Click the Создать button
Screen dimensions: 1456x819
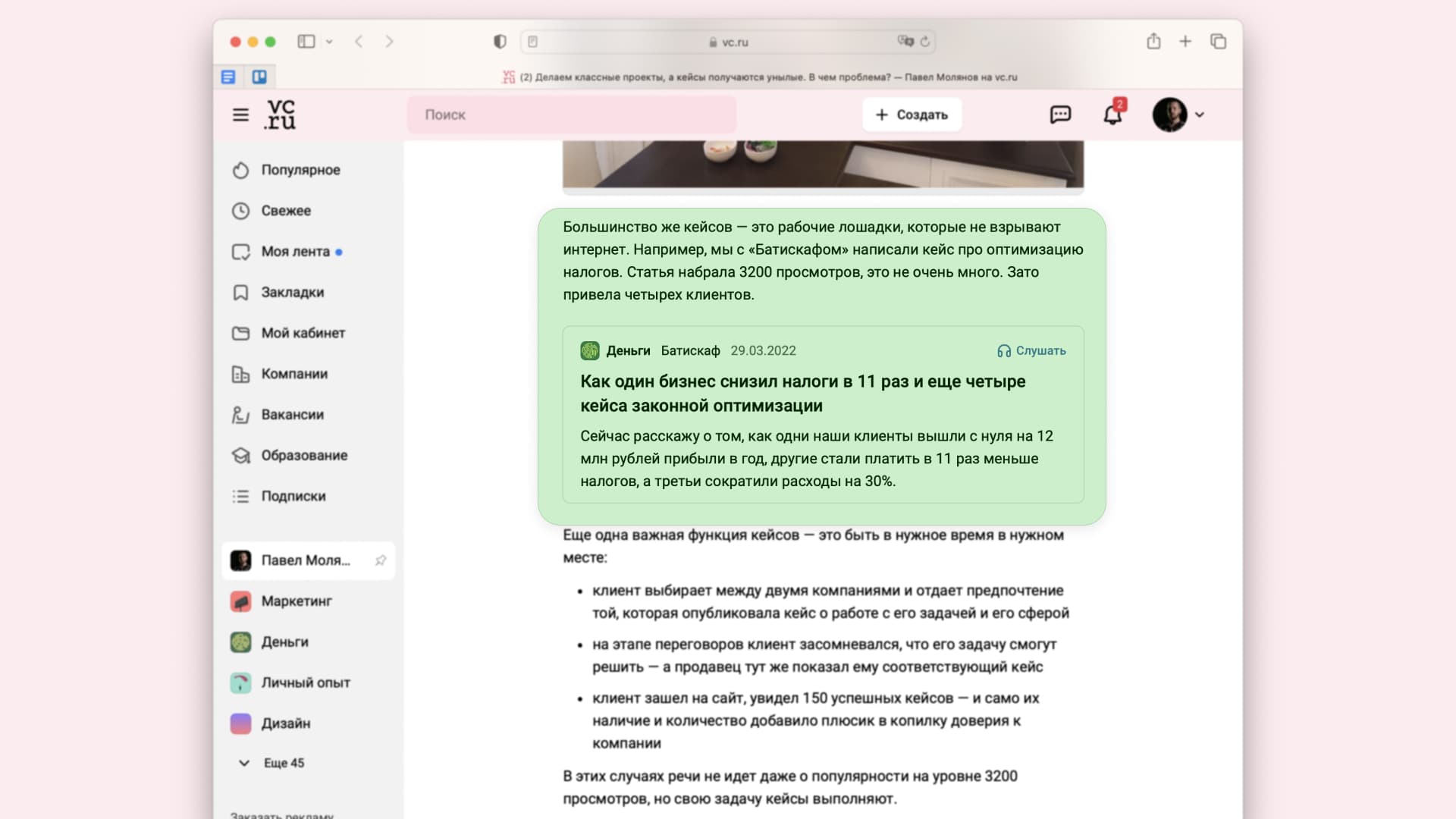[912, 115]
